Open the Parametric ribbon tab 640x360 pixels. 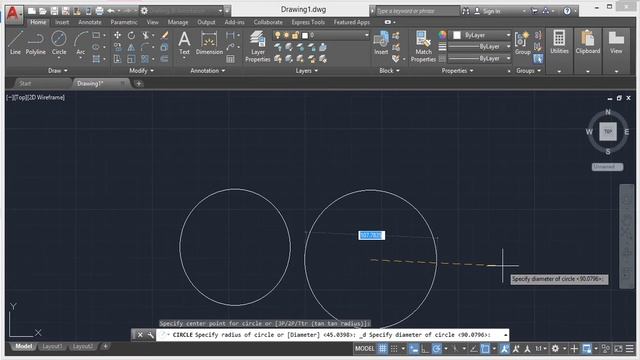tap(124, 22)
